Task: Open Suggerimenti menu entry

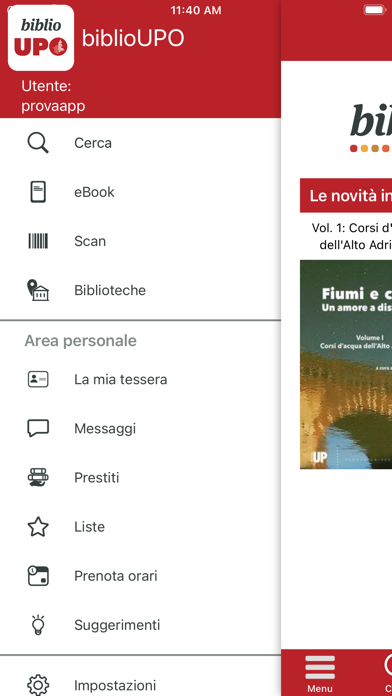Action: [x=140, y=625]
